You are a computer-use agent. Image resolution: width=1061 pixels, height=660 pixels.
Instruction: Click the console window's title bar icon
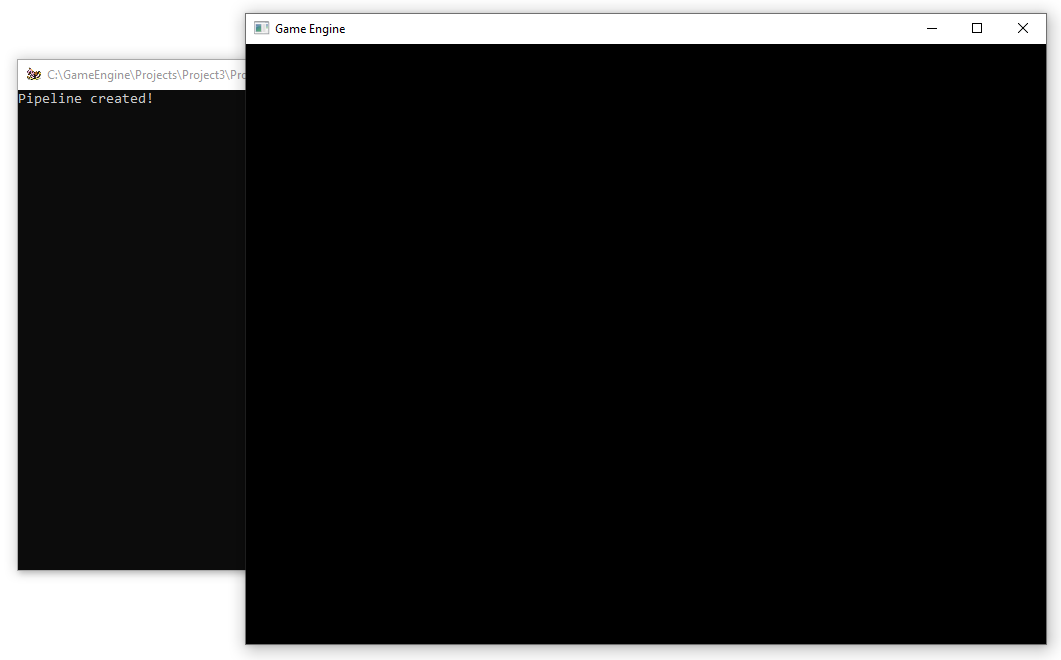point(33,74)
